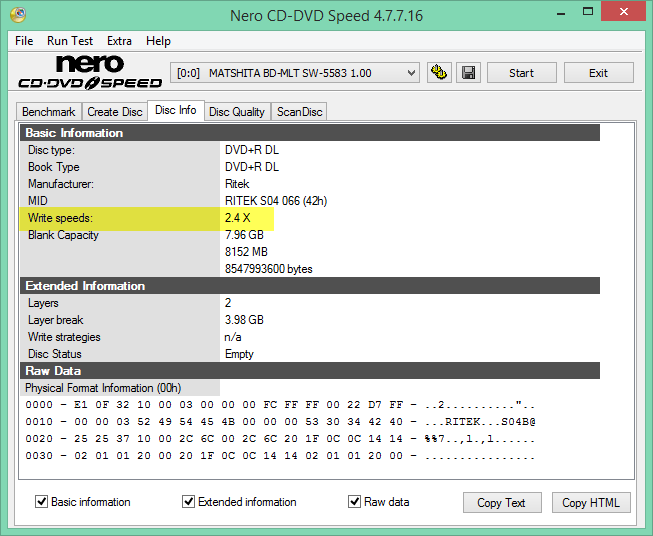This screenshot has width=653, height=536.
Task: Open the Extra menu
Action: click(x=119, y=41)
